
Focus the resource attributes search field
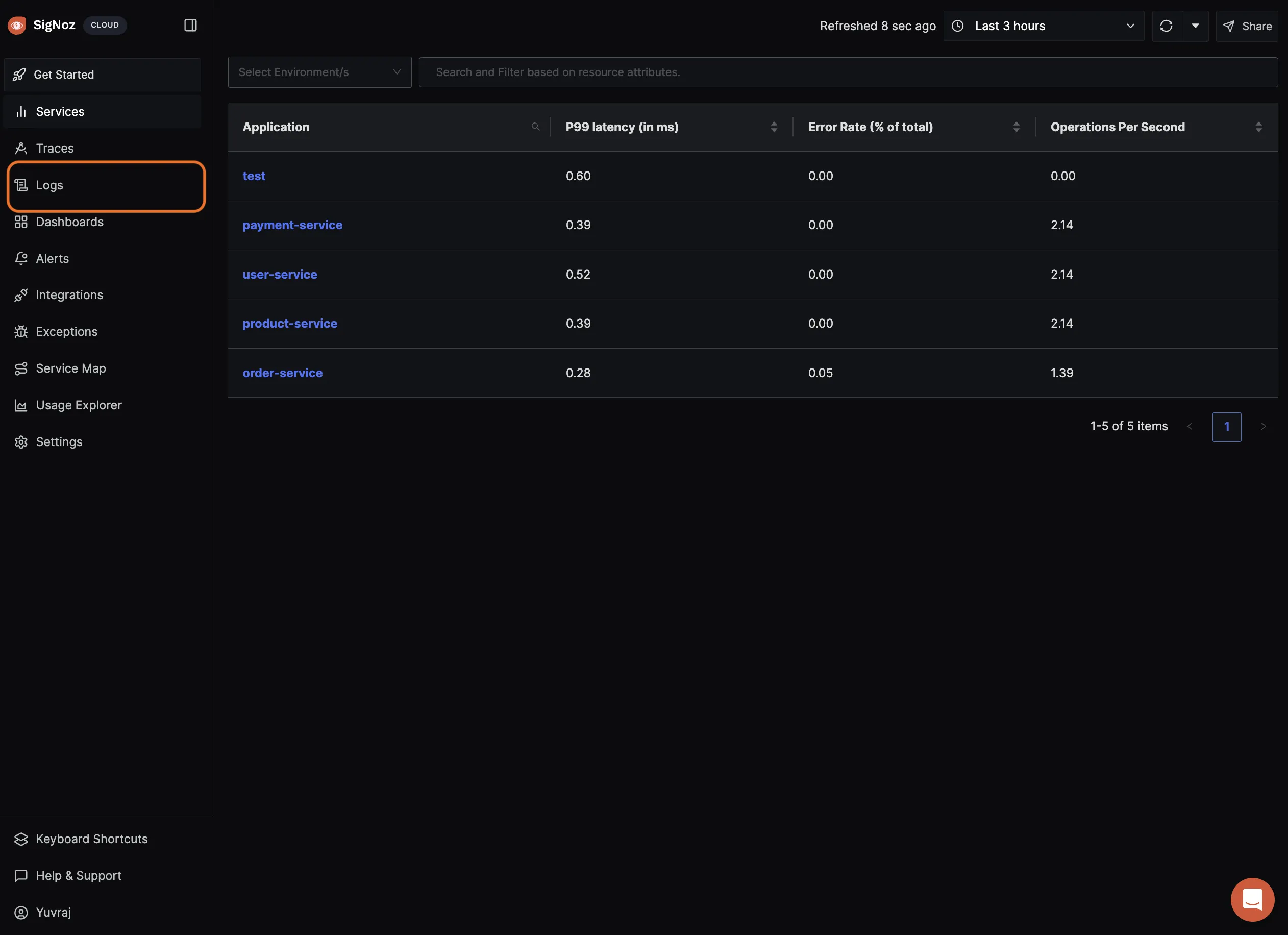(847, 72)
